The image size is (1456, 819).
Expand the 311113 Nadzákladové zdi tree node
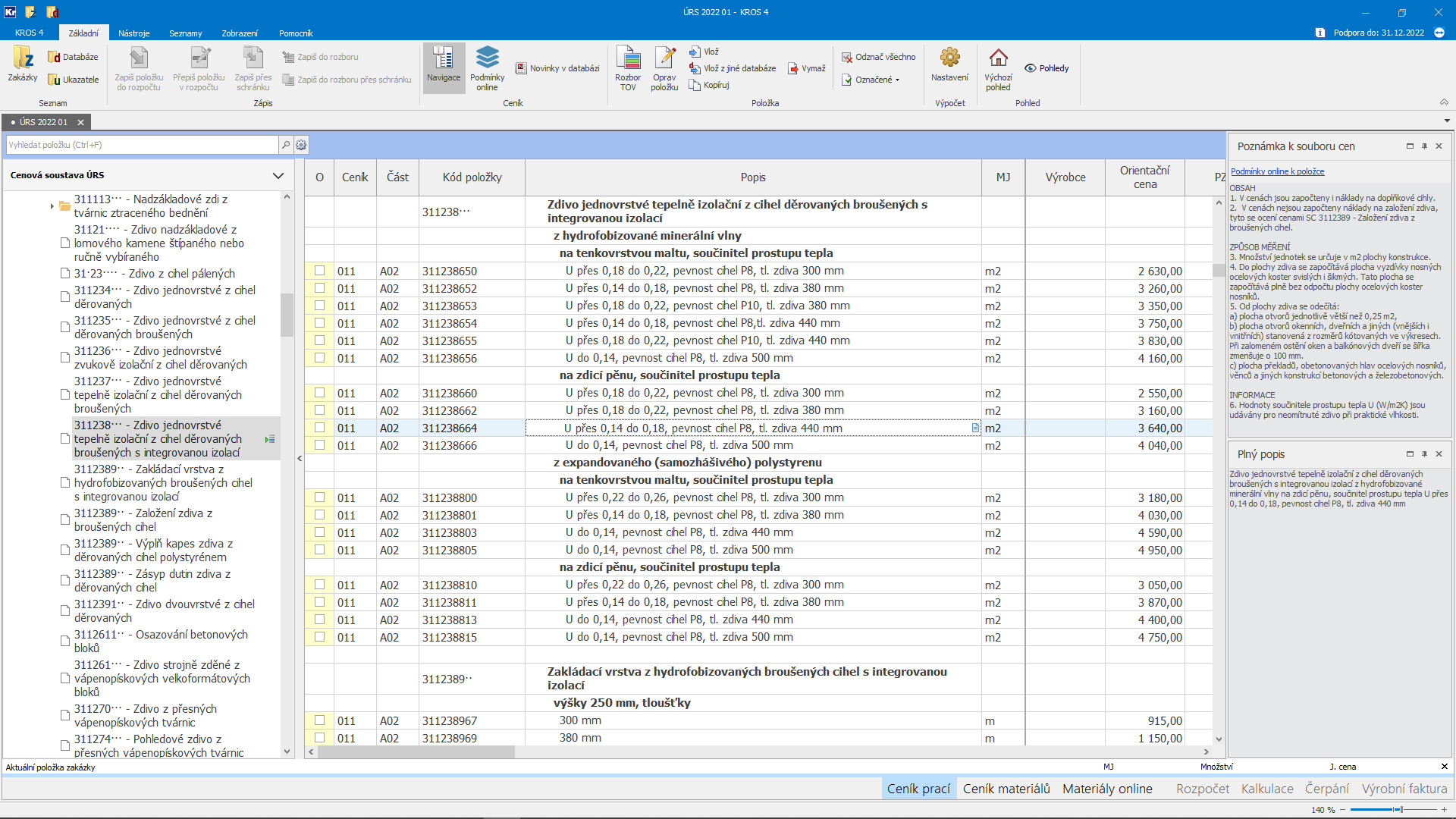coord(52,206)
